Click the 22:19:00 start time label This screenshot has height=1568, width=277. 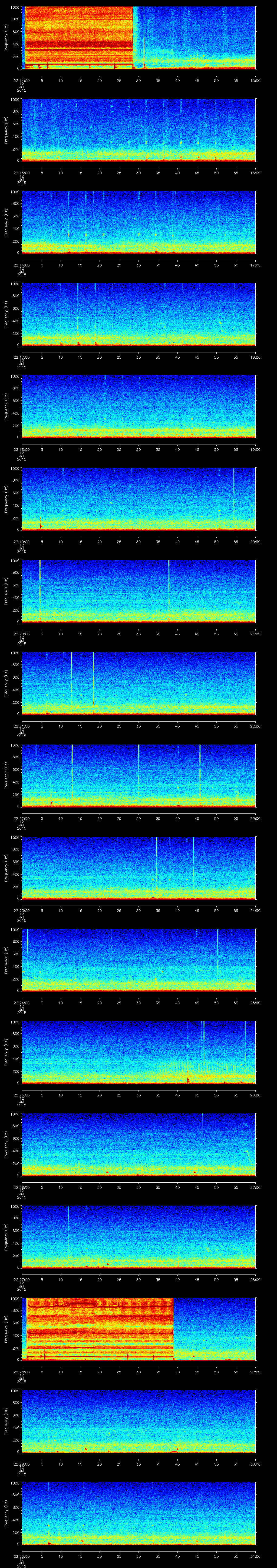(21, 542)
